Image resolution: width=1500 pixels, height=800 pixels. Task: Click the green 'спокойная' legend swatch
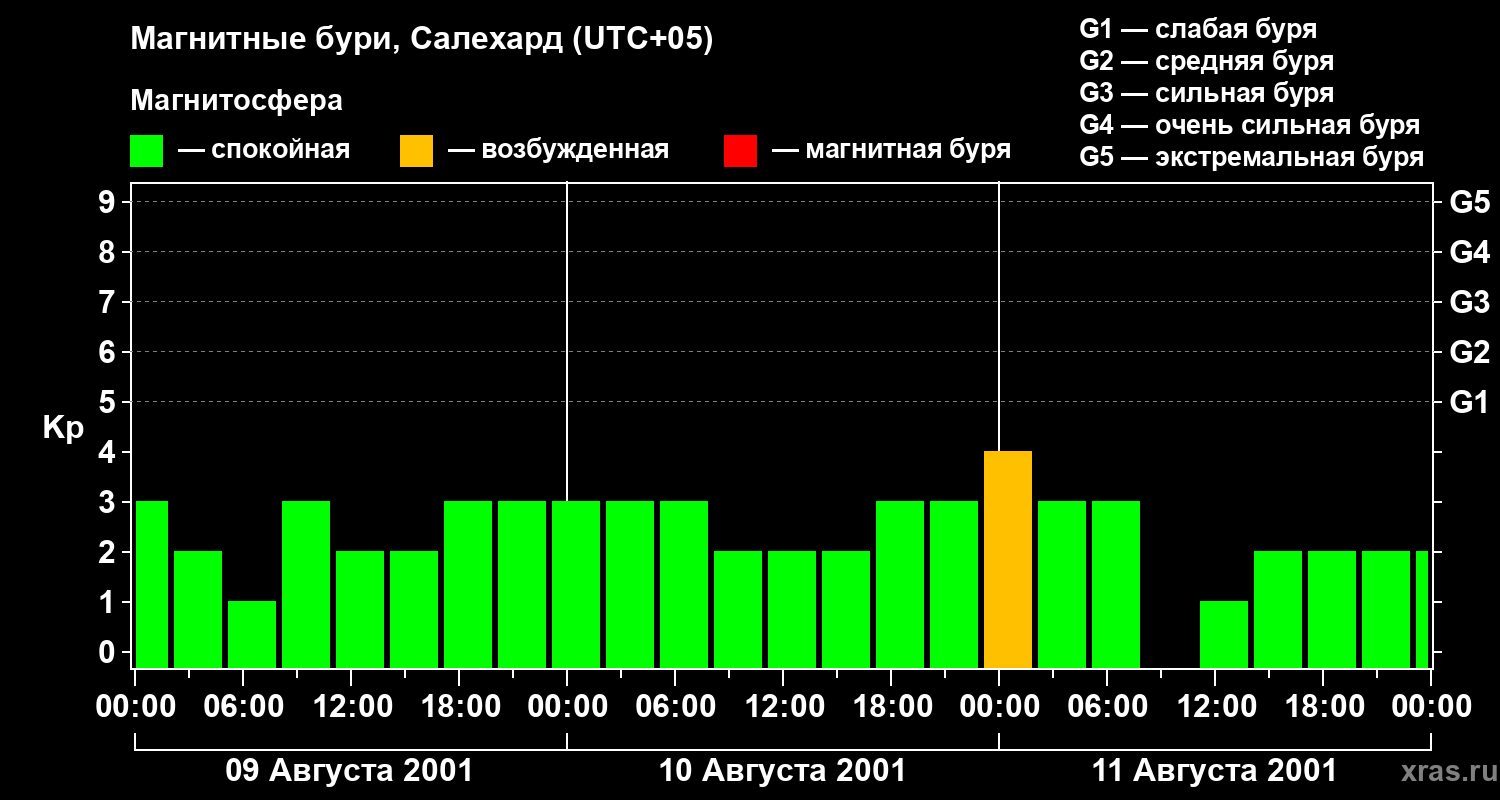point(146,151)
